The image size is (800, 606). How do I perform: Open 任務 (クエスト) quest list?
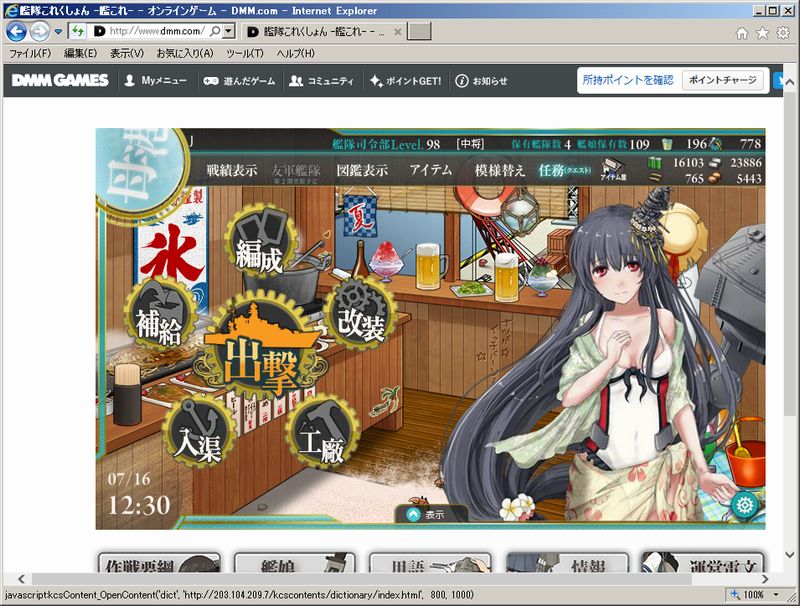coord(565,170)
